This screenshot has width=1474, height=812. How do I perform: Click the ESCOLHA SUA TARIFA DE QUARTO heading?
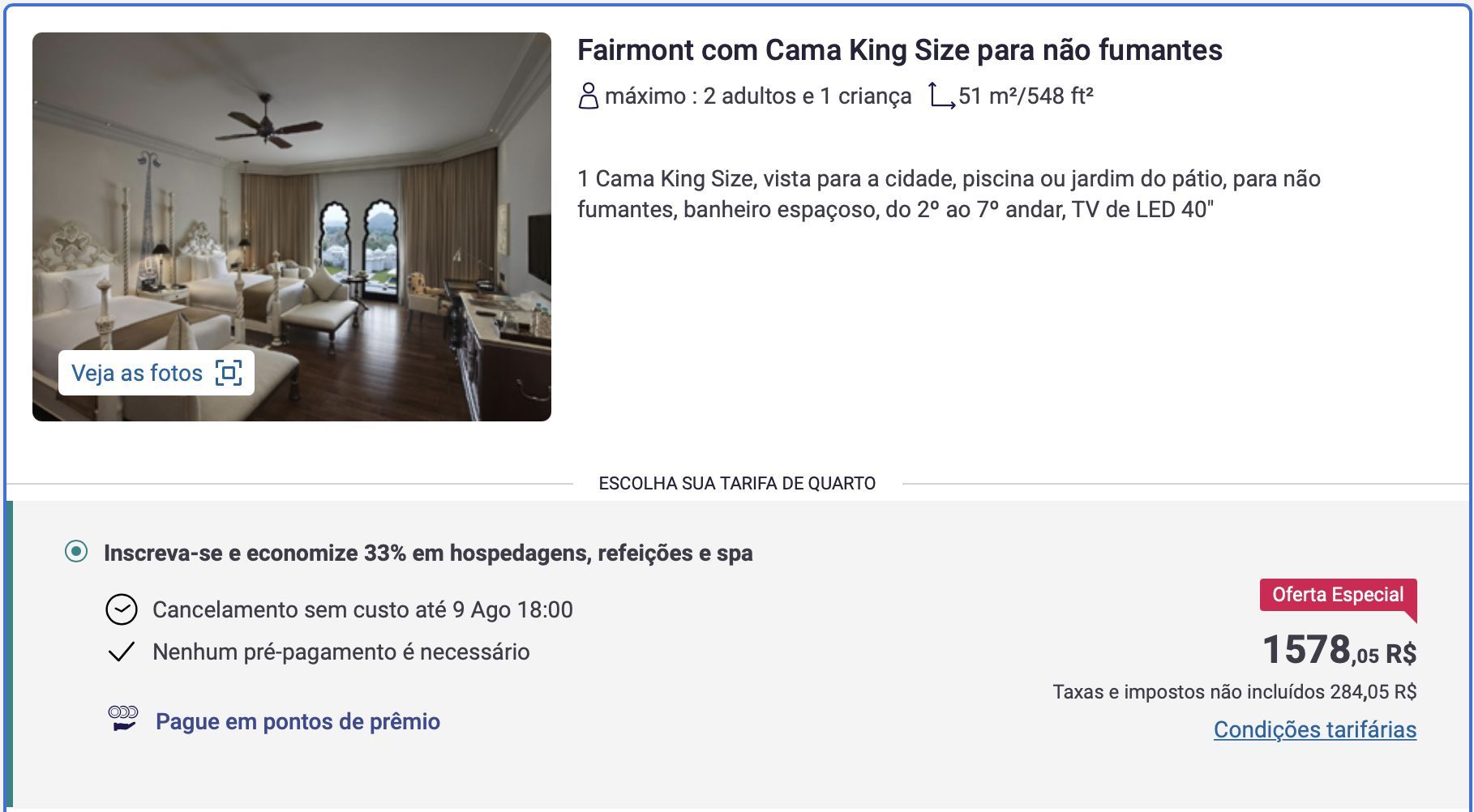(x=736, y=484)
